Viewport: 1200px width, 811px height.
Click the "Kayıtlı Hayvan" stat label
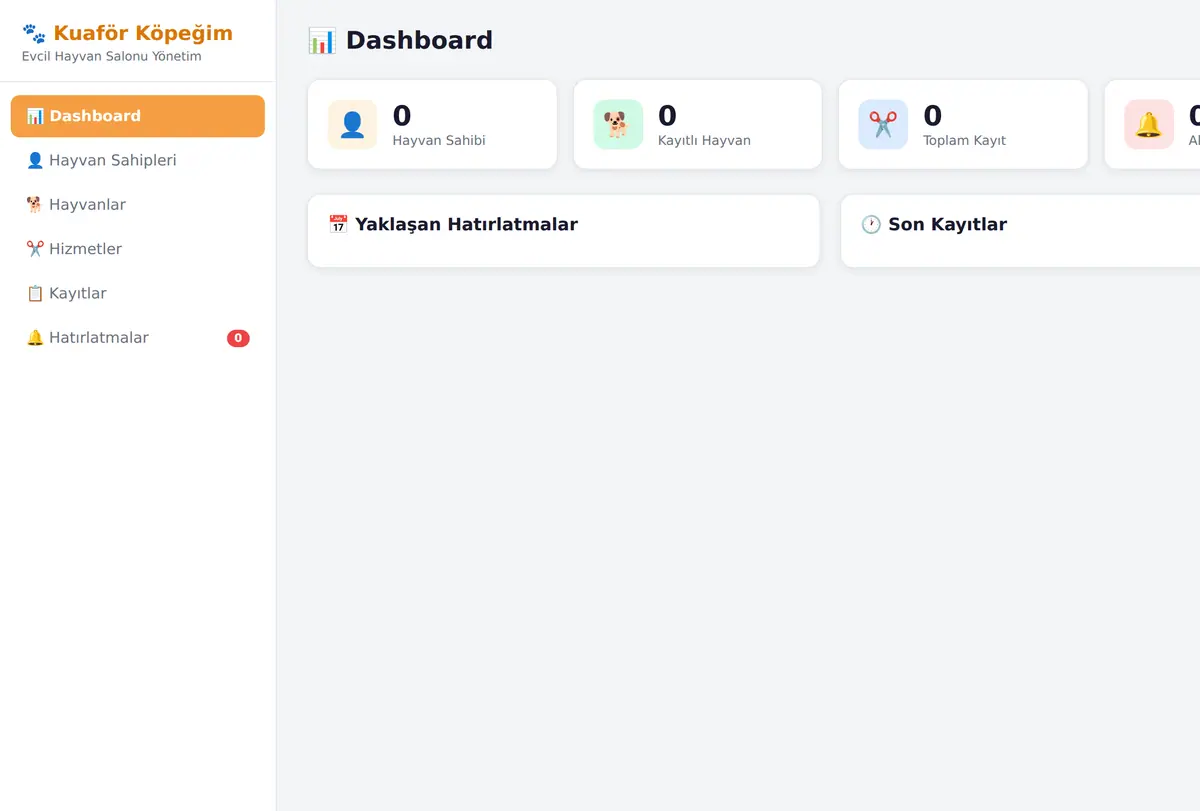tap(704, 141)
